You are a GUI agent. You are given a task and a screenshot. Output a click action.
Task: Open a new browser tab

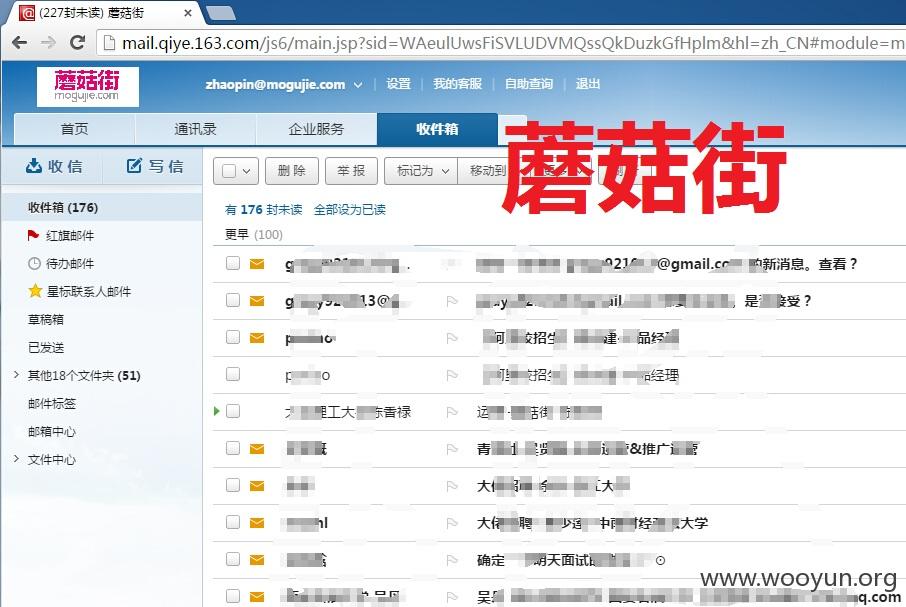[221, 13]
